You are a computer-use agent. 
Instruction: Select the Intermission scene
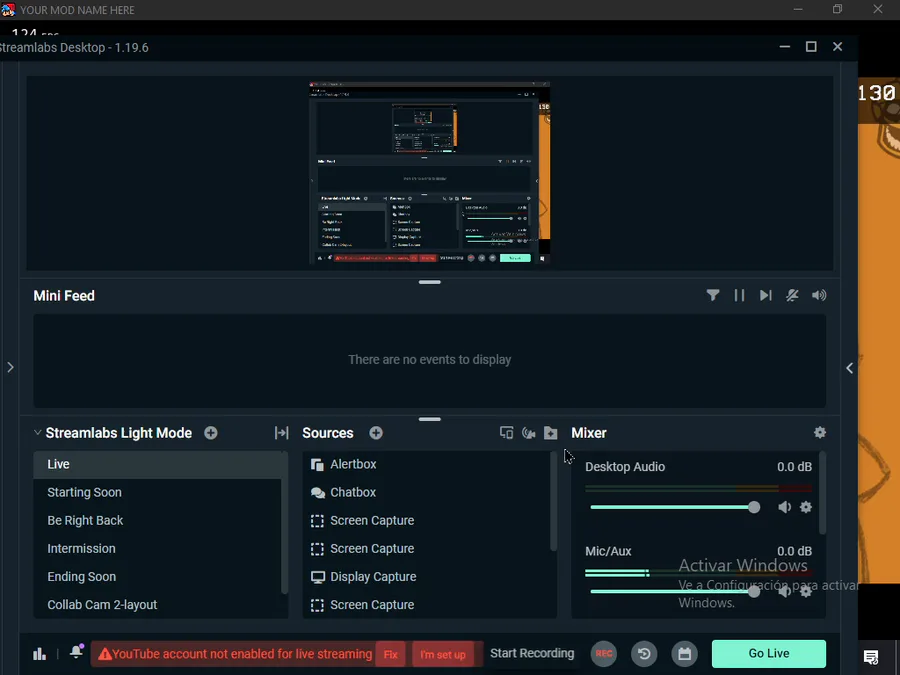(157, 549)
